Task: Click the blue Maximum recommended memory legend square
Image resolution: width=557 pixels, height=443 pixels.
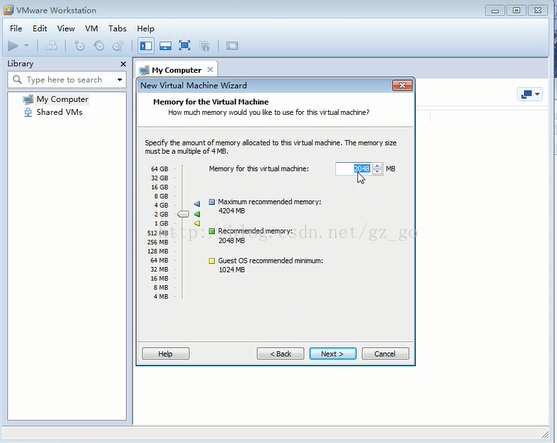Action: coord(212,202)
